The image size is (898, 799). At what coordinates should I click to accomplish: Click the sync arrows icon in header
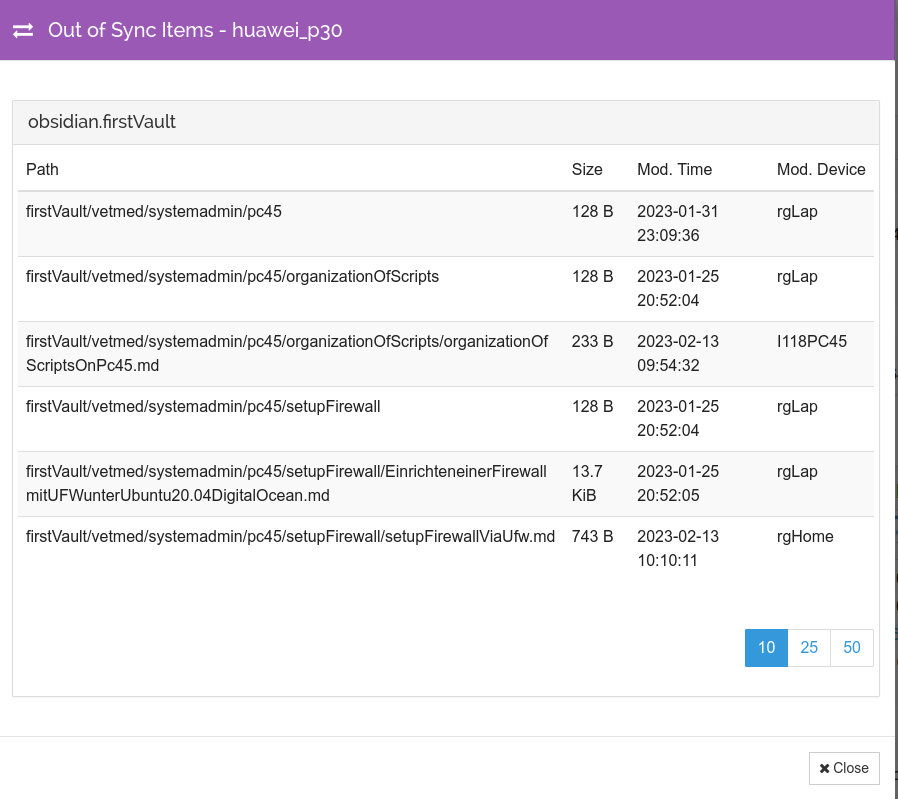[x=23, y=30]
